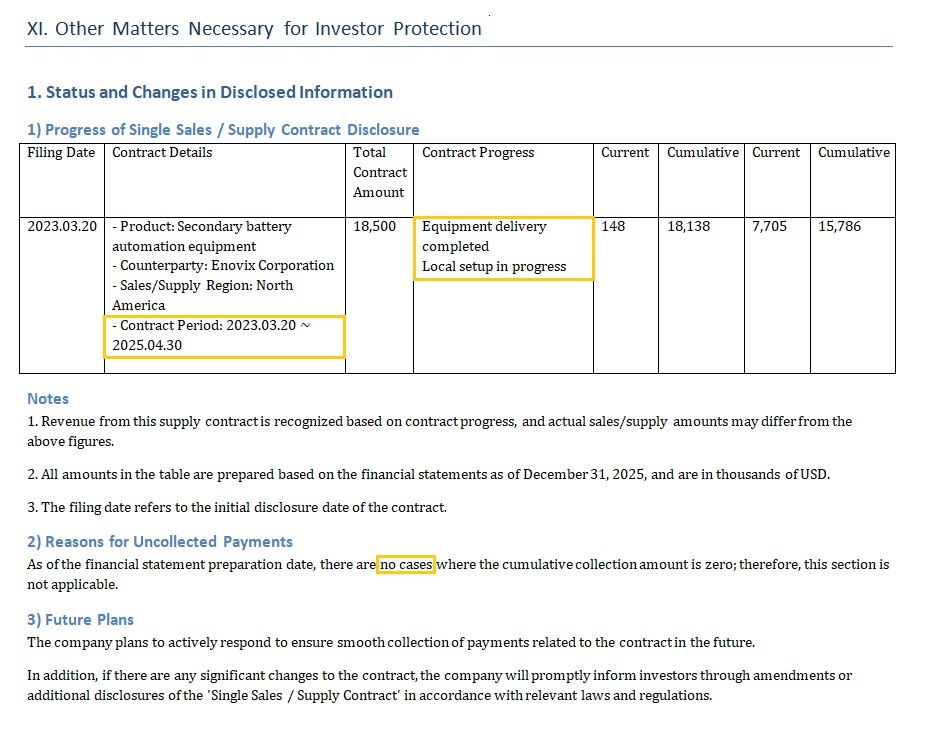Click the 'Cumulative' column header
This screenshot has height=734, width=935.
pos(701,152)
